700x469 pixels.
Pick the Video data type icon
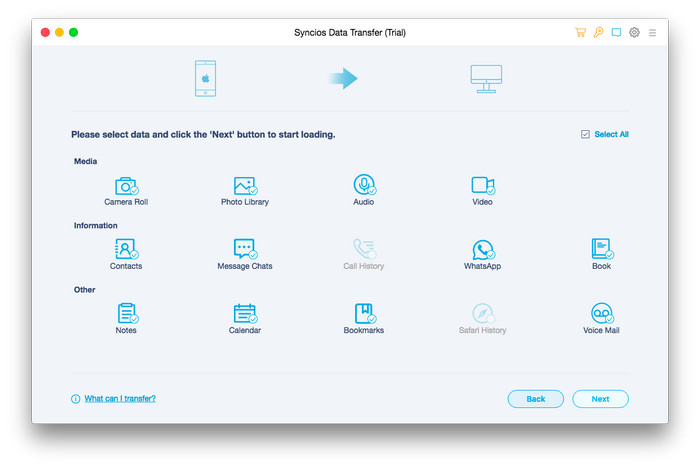tap(483, 186)
